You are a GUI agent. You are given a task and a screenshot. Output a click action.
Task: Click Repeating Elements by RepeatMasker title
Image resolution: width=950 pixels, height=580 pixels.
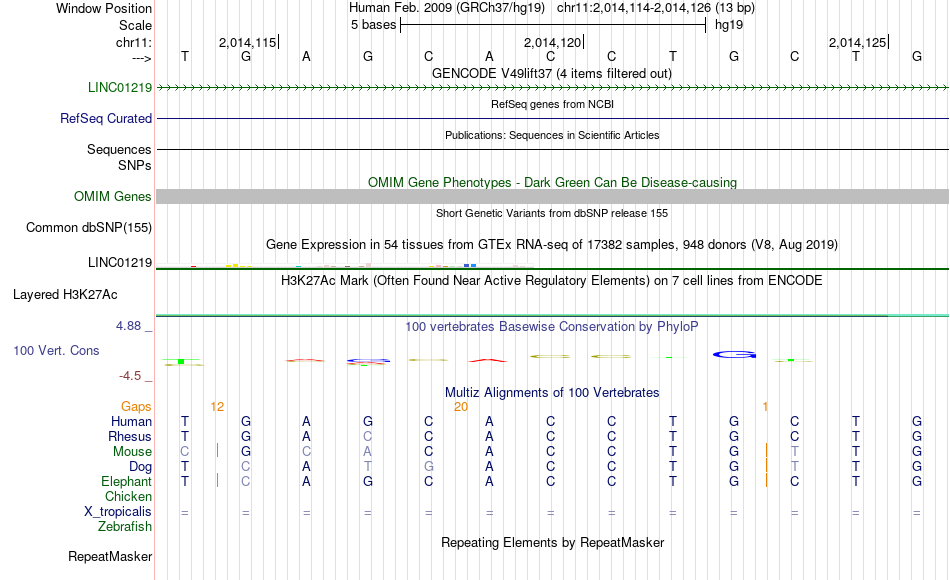click(553, 542)
